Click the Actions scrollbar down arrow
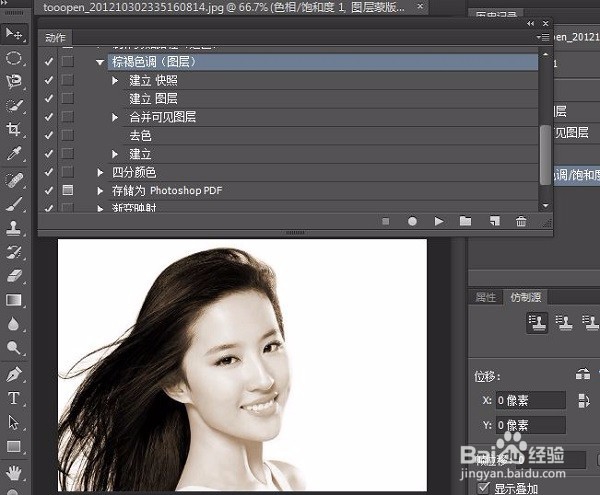600x495 pixels. tap(545, 205)
